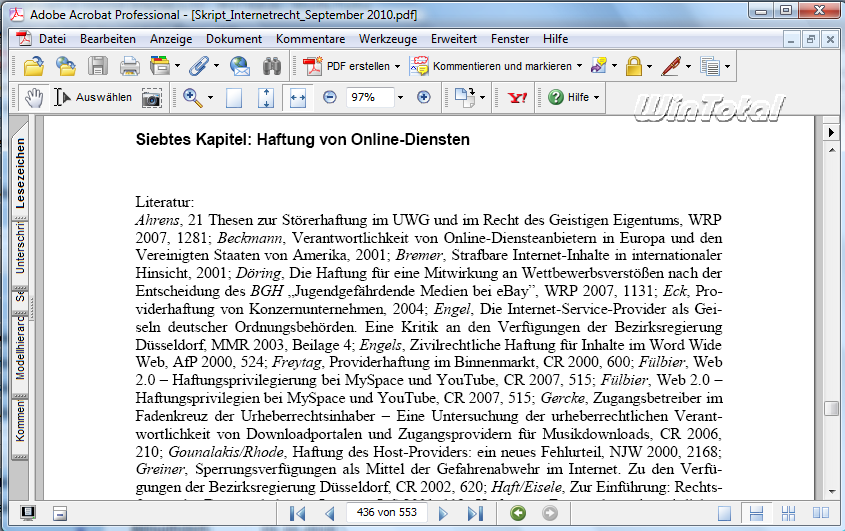Image resolution: width=845 pixels, height=531 pixels.
Task: Click the Auswählen select tool button
Action: (x=93, y=98)
